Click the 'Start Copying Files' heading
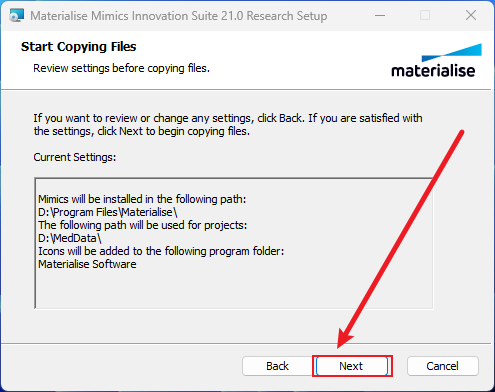The image size is (495, 392). pos(79,47)
